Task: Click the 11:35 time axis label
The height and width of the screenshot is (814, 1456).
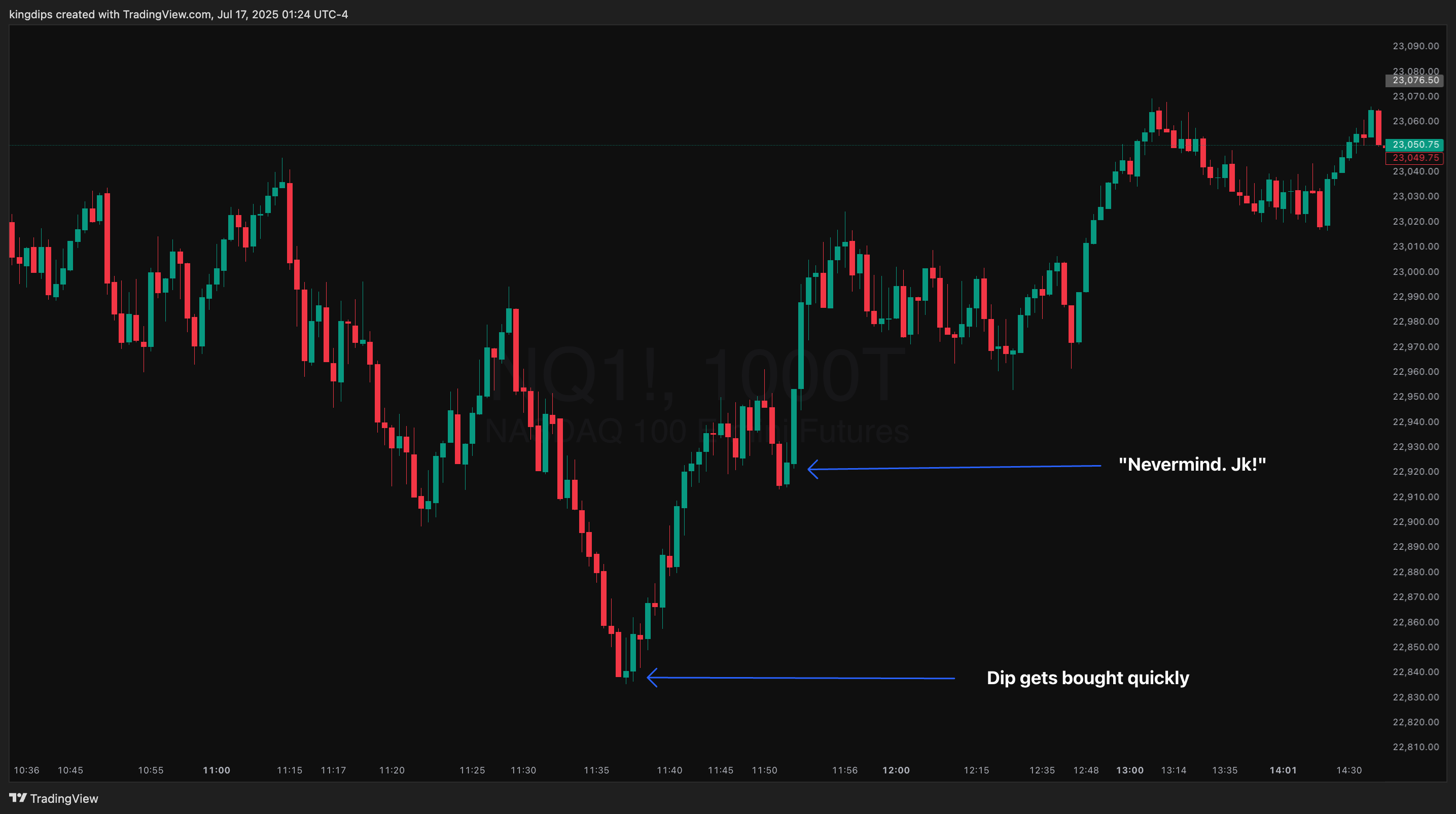Action: pyautogui.click(x=596, y=770)
